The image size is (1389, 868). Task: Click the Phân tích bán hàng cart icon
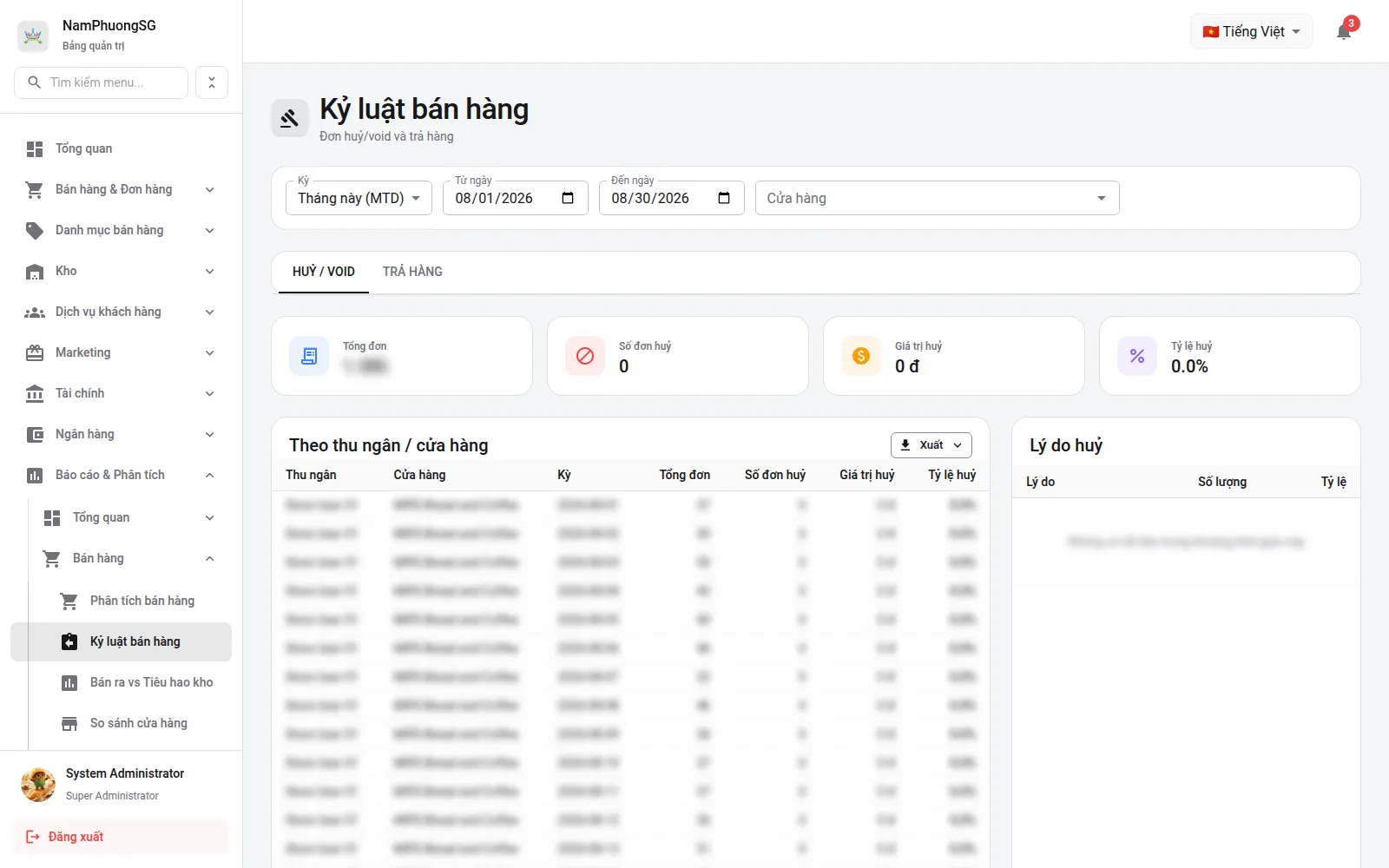point(69,601)
